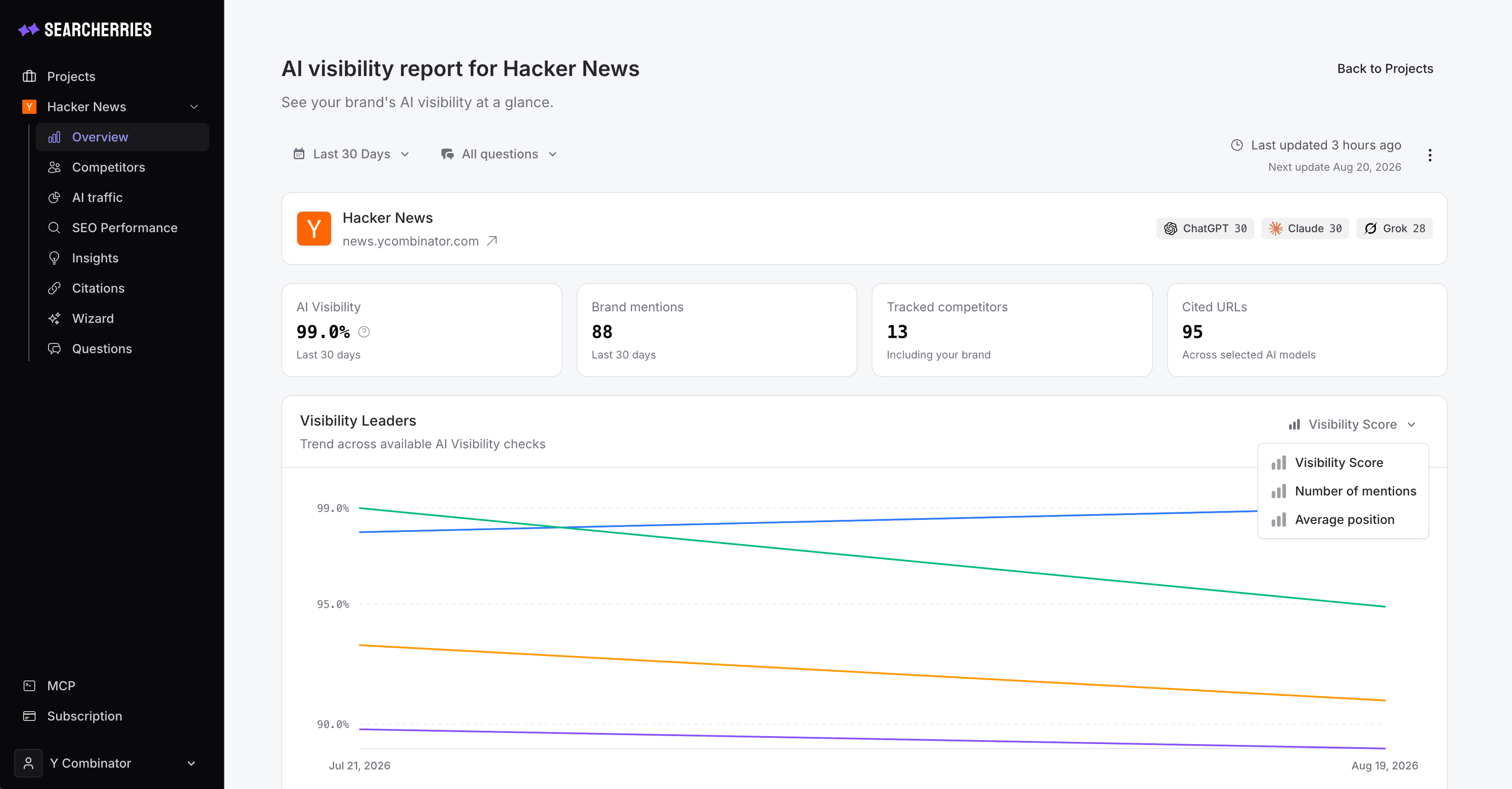Screen dimensions: 1512x789
Task: Click the Jul 21, 2026 axis label
Action: [x=359, y=765]
